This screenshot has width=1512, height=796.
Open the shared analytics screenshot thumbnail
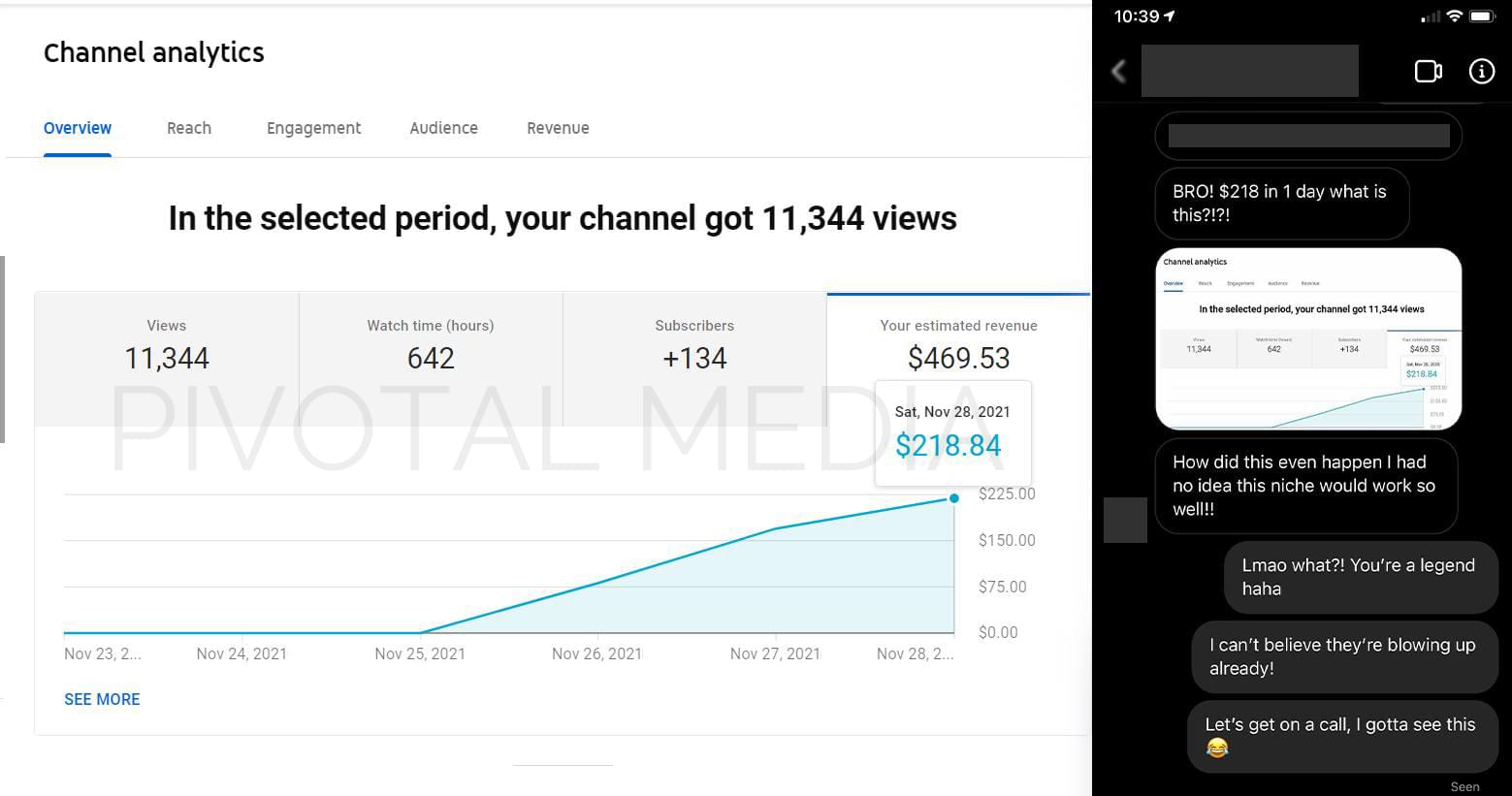click(1308, 339)
